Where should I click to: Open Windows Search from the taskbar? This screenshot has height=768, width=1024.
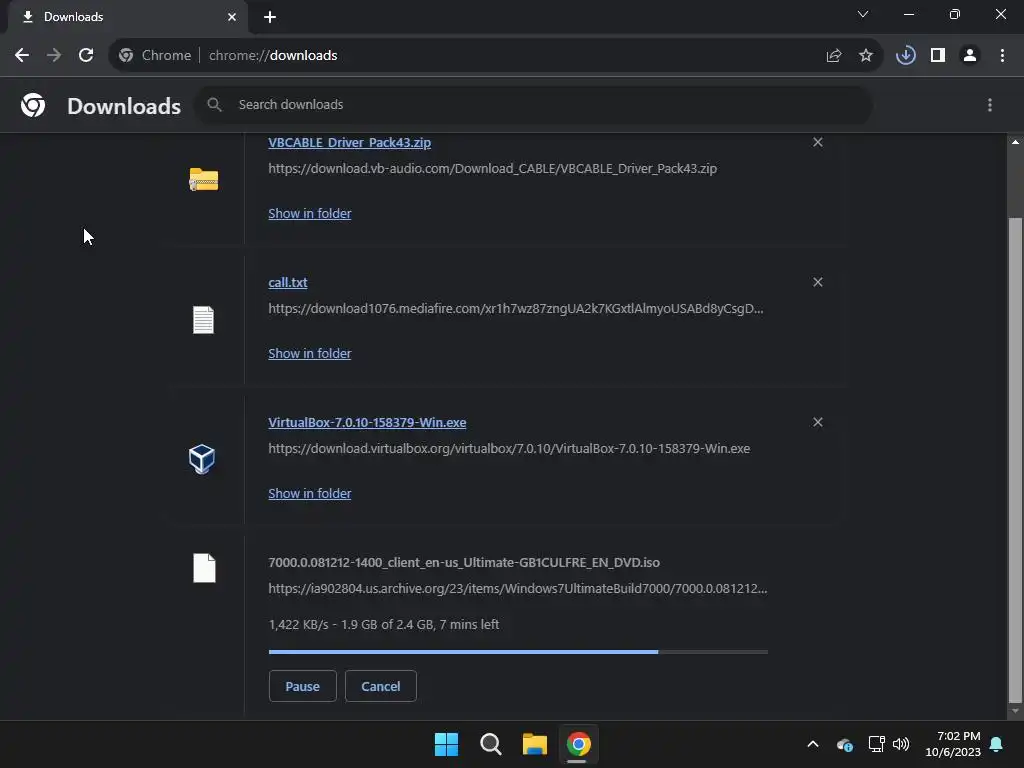(490, 744)
